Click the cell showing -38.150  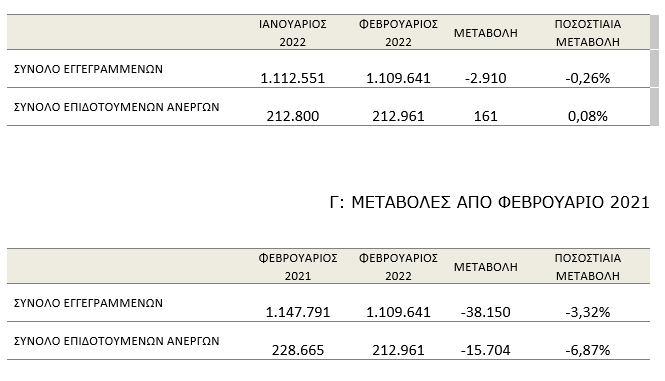point(486,312)
